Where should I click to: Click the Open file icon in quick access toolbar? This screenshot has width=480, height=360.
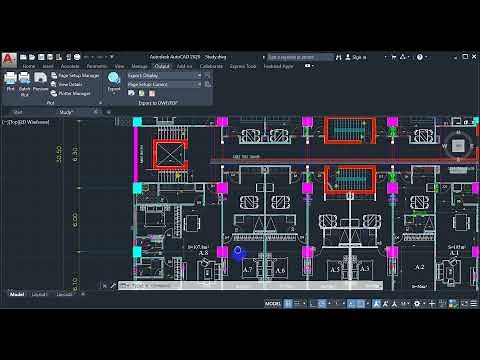tap(32, 57)
